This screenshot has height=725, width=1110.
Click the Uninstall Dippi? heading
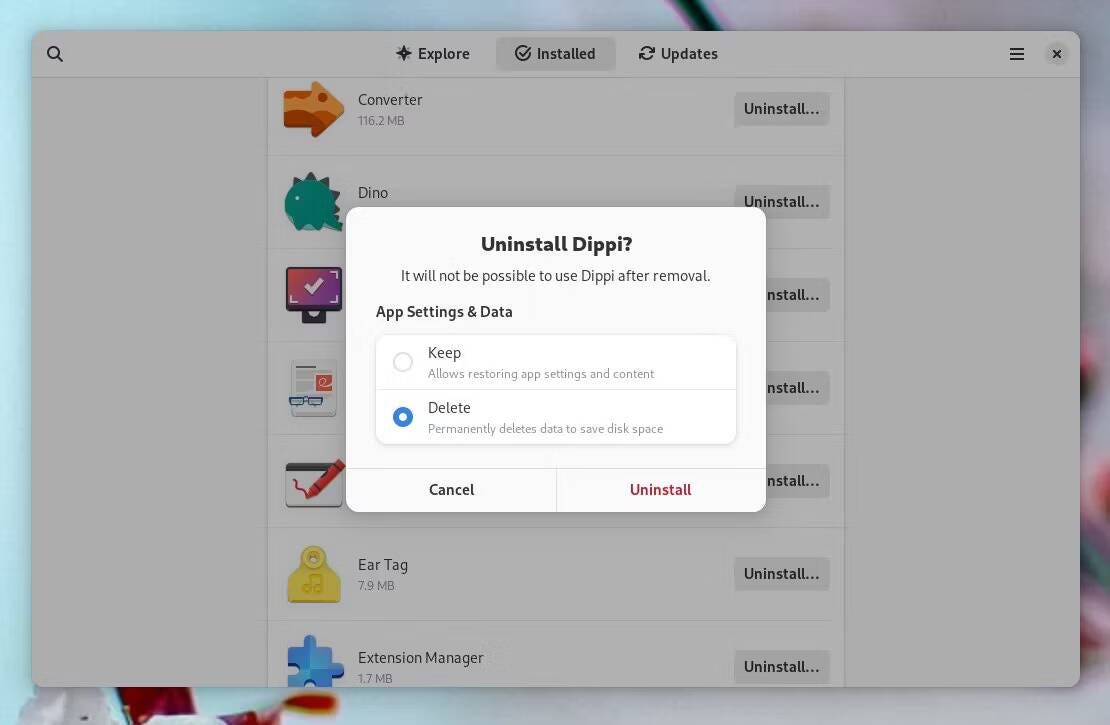tap(556, 244)
